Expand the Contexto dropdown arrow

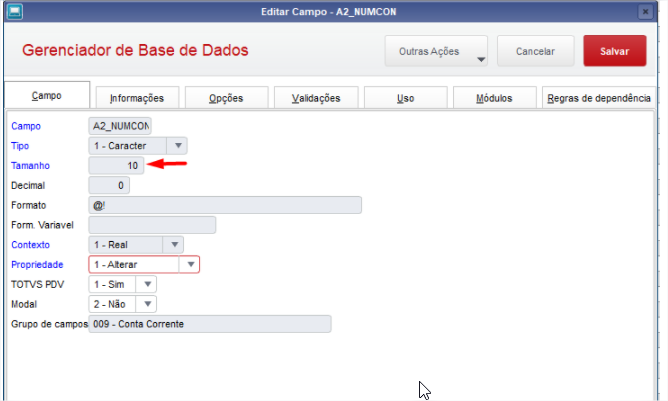[x=174, y=245]
